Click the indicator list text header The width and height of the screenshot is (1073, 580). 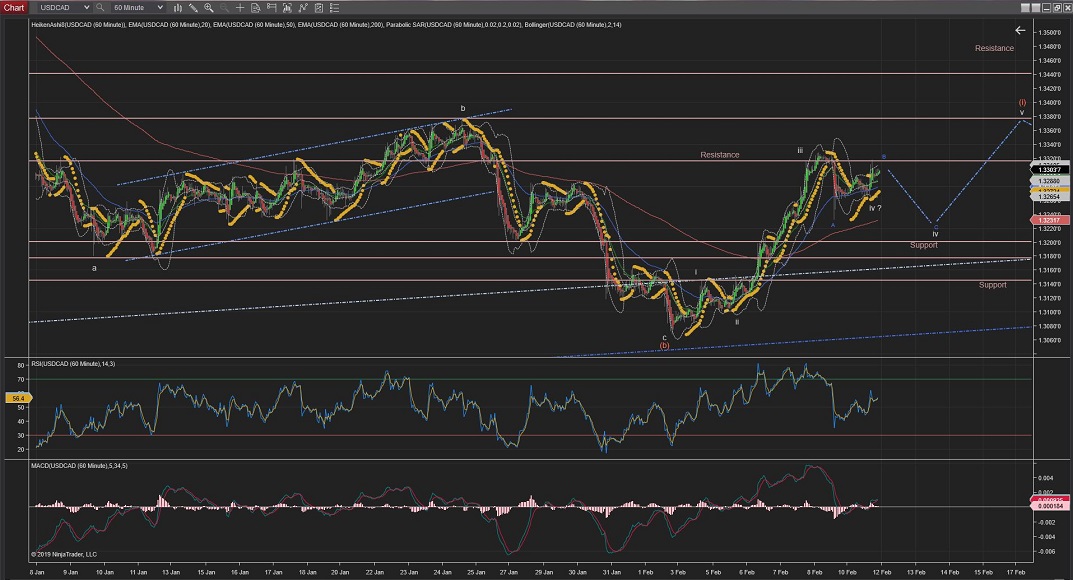pyautogui.click(x=325, y=24)
